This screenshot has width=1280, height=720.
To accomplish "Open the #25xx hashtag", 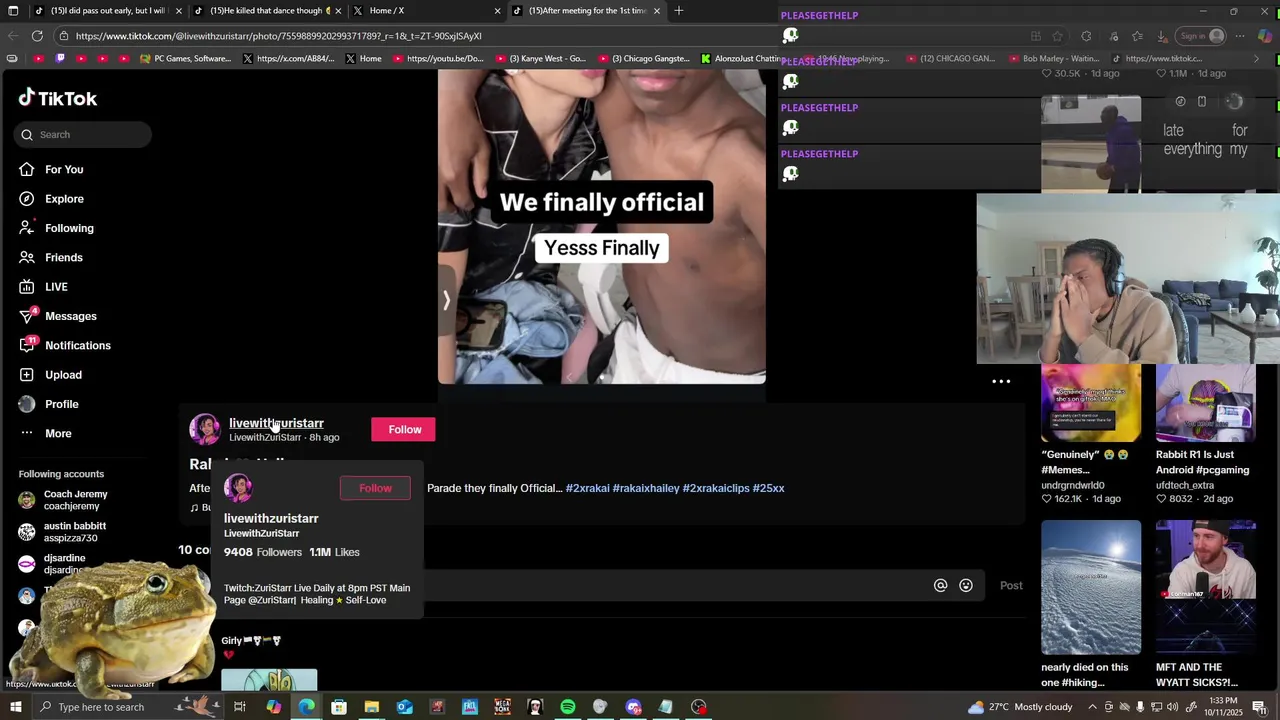I will tap(769, 488).
